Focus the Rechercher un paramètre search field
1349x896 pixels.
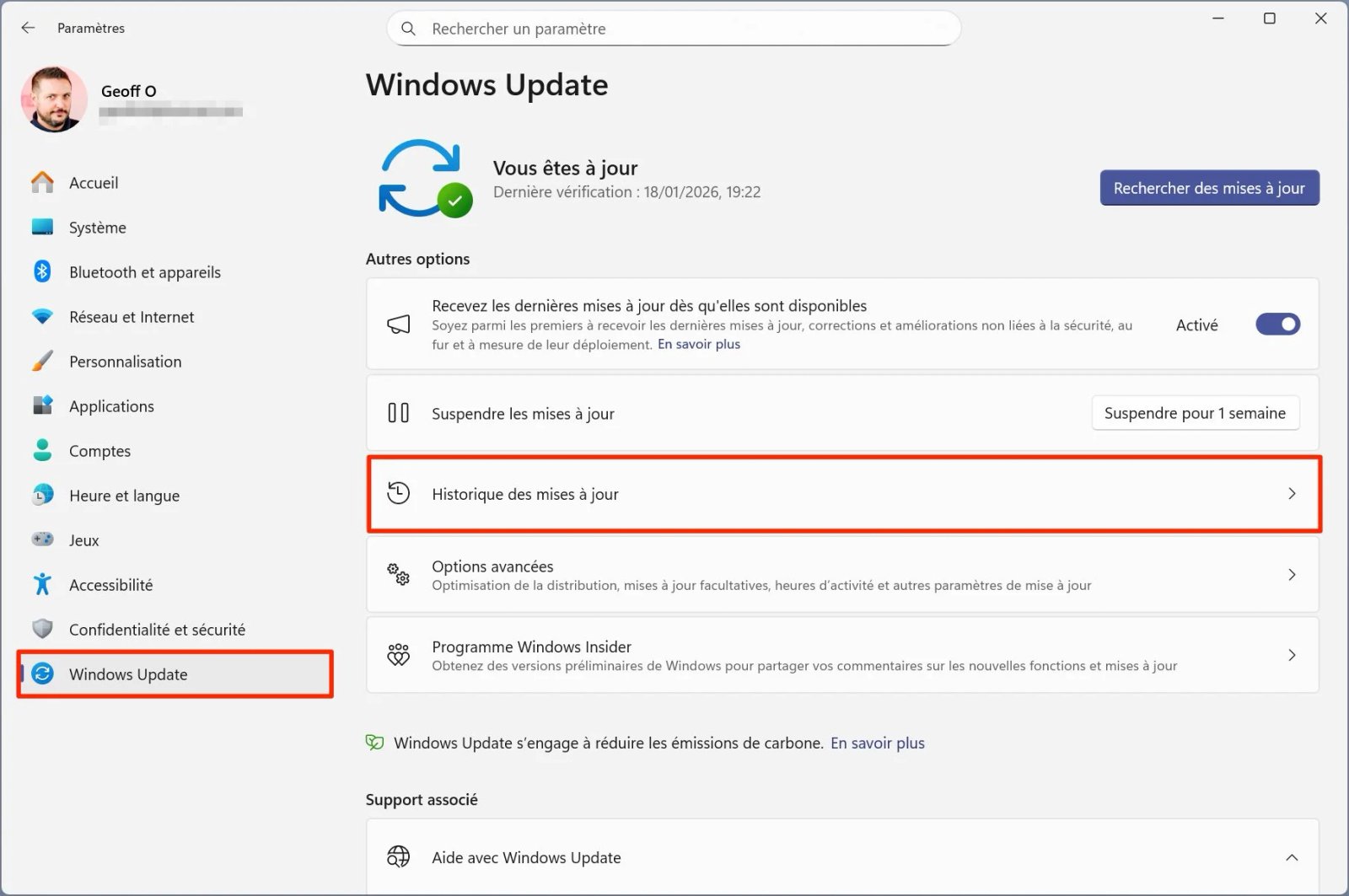[674, 29]
